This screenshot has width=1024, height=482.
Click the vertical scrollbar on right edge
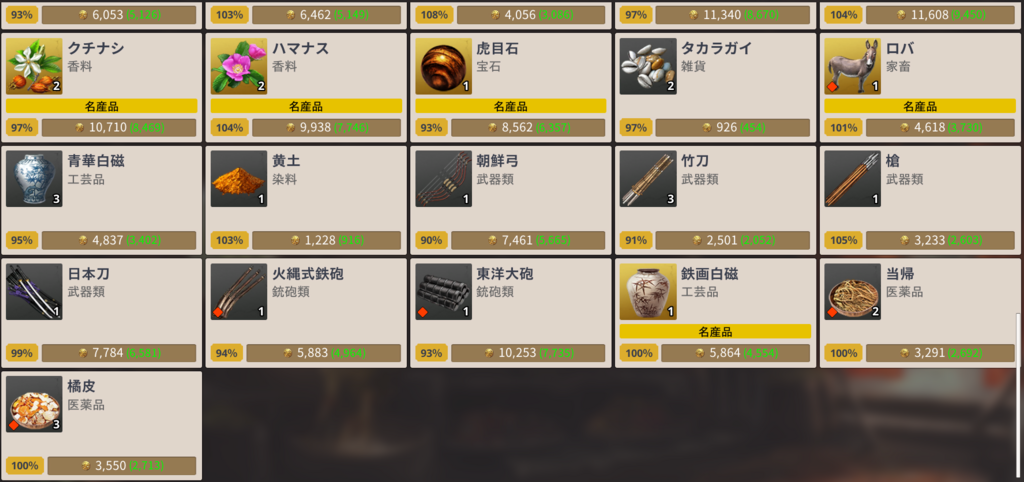pyautogui.click(x=1019, y=338)
